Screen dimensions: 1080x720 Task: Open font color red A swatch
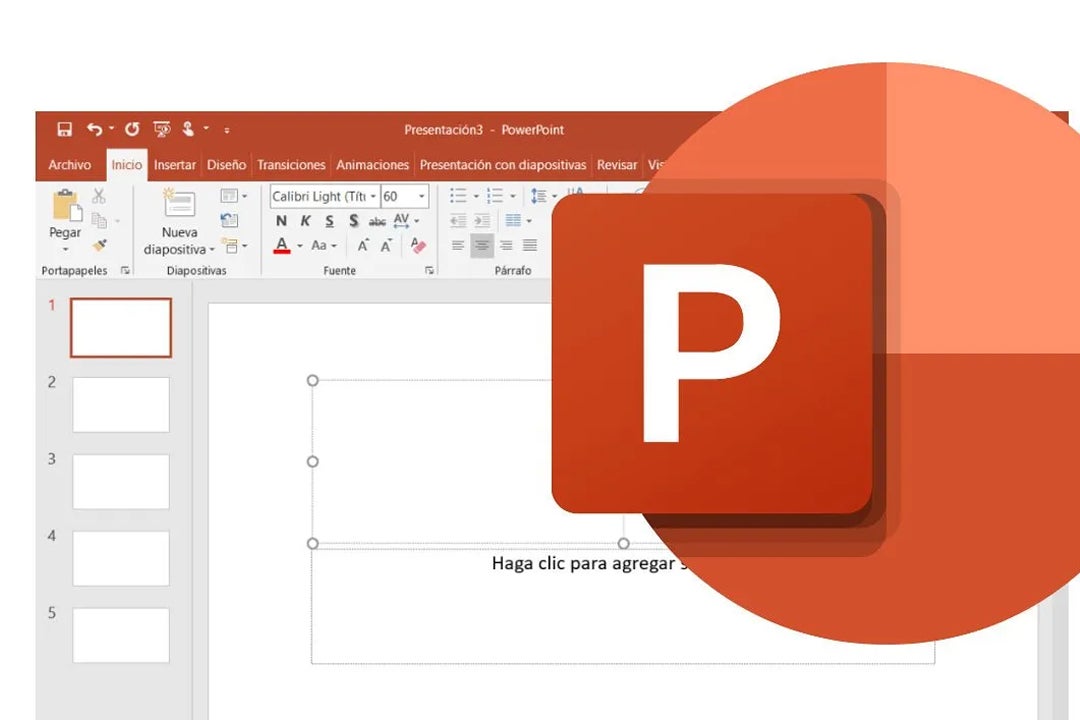coord(282,245)
